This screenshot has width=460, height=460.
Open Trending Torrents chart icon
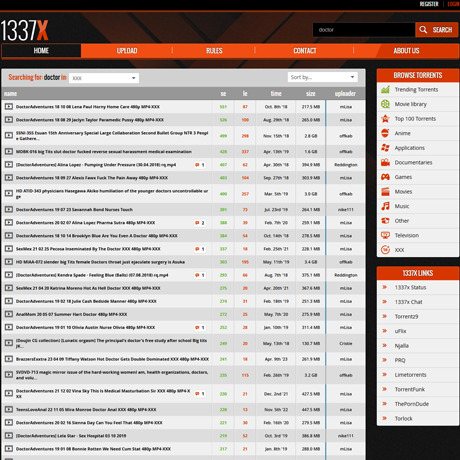pos(385,89)
